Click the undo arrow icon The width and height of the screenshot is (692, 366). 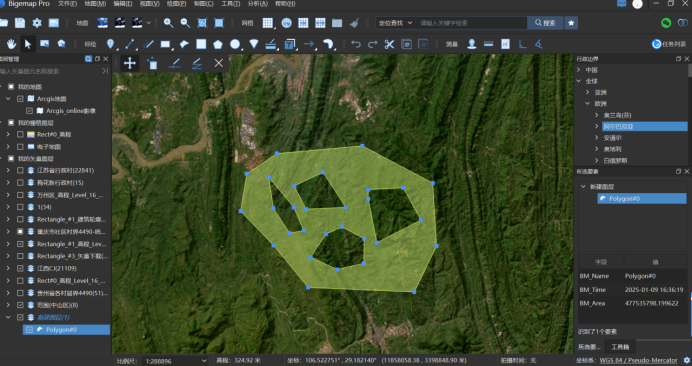(x=356, y=44)
